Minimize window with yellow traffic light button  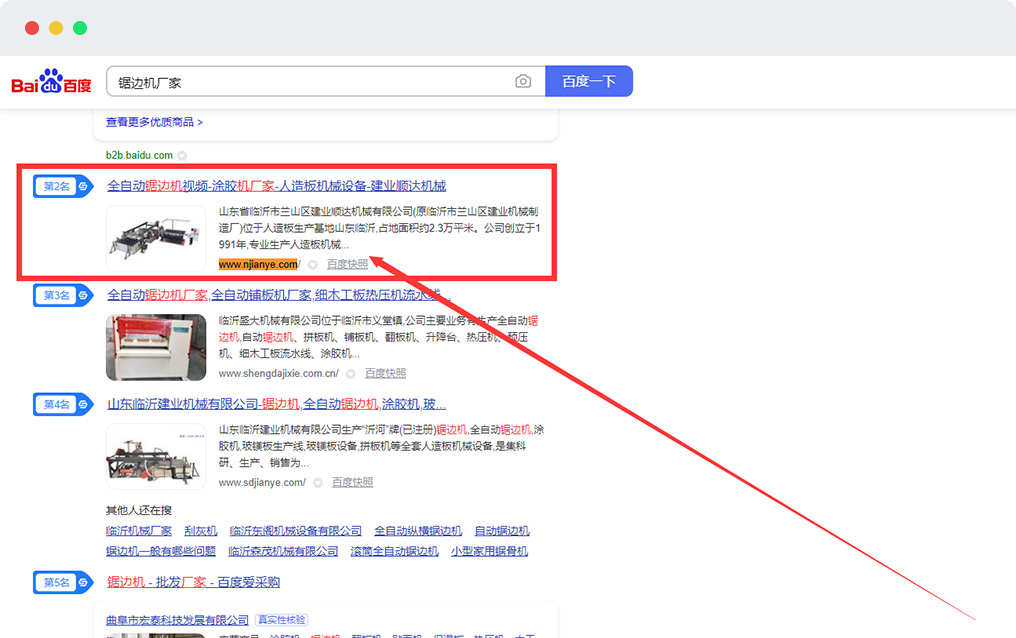[x=56, y=28]
